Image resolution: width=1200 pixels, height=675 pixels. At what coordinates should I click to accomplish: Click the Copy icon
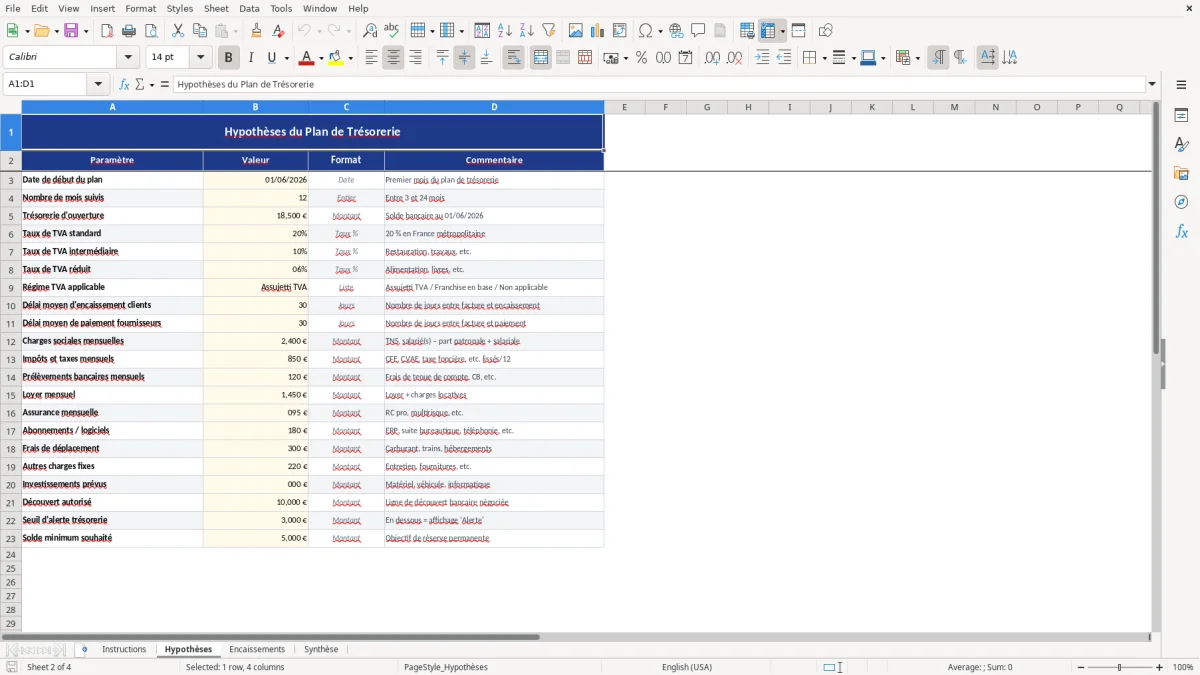tap(200, 31)
